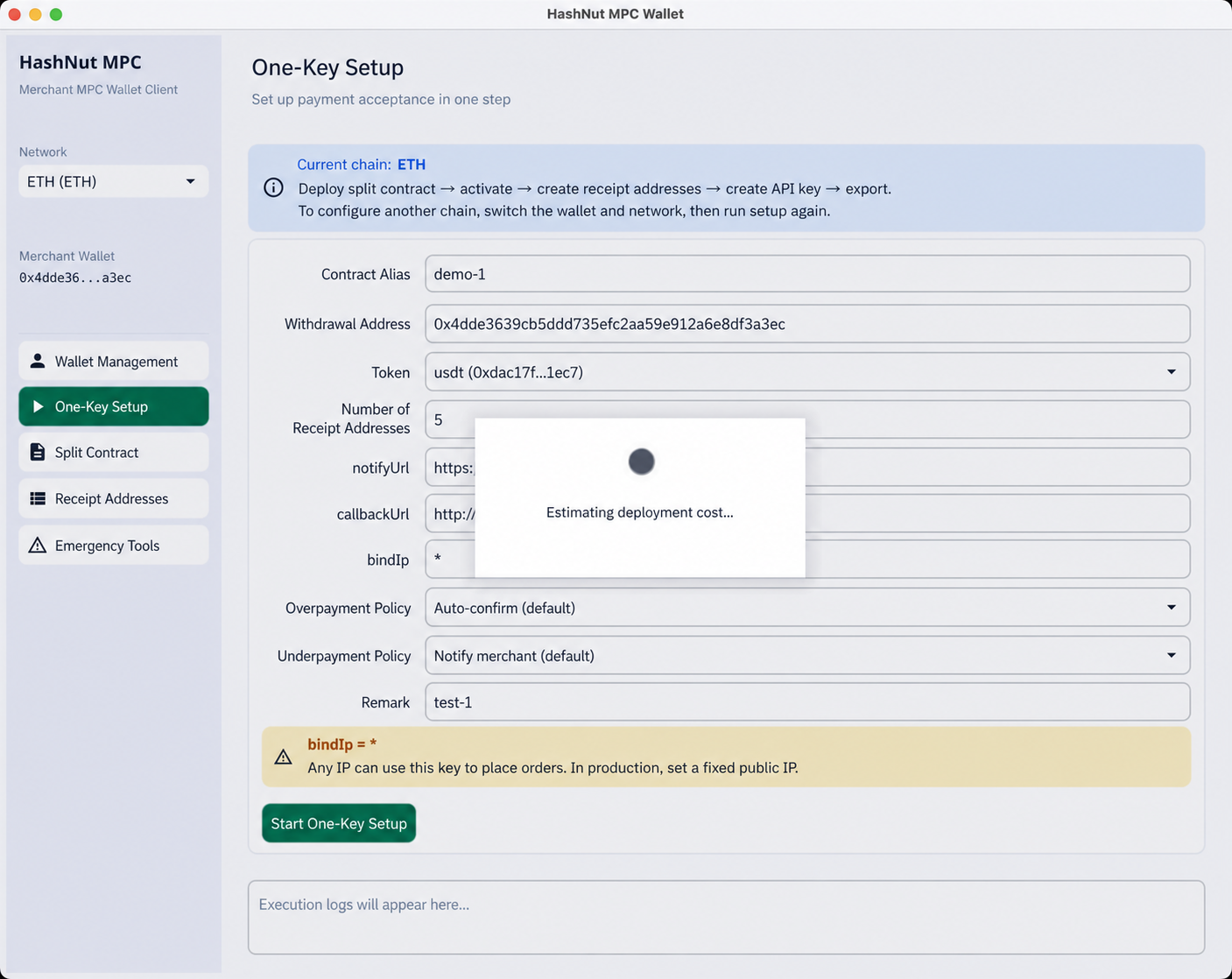Click the macOS yellow minimize window button
Viewport: 1232px width, 979px height.
point(35,14)
